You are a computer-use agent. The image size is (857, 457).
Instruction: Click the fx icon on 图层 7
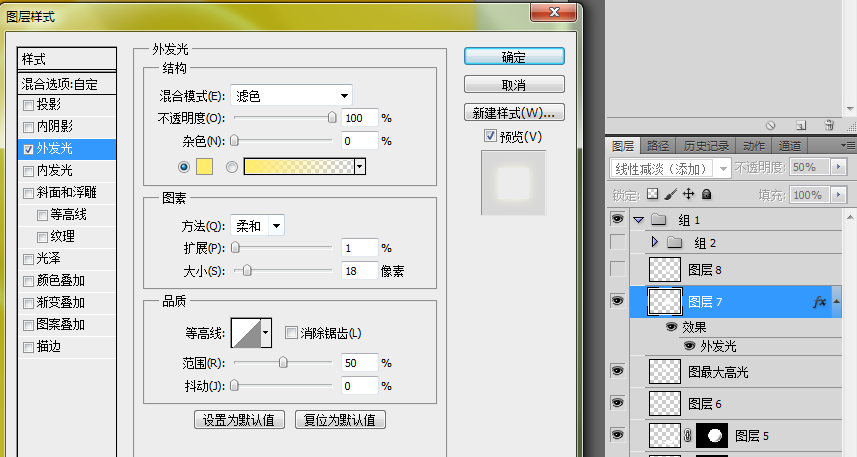pos(820,301)
